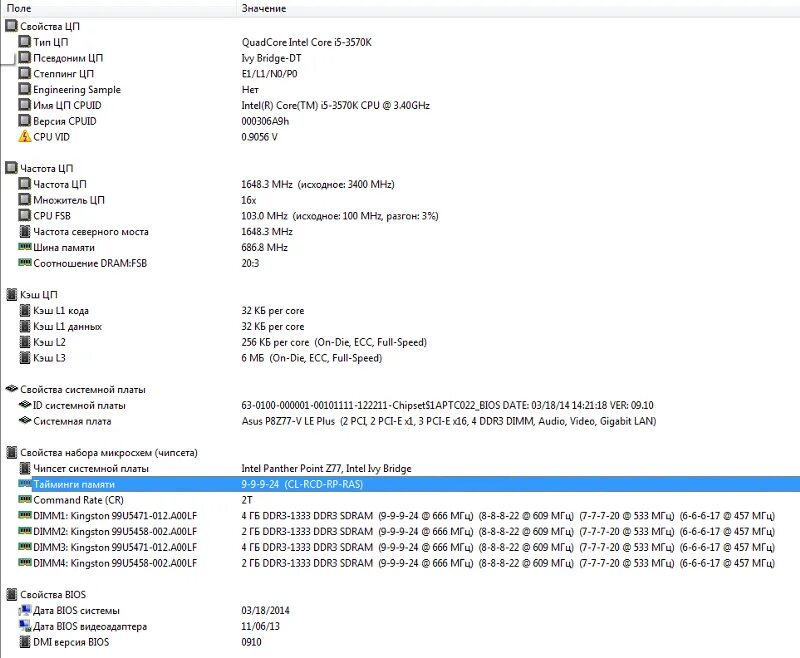The height and width of the screenshot is (658, 800).
Task: Click the Ivy Bridge-DT value
Action: pyautogui.click(x=271, y=58)
